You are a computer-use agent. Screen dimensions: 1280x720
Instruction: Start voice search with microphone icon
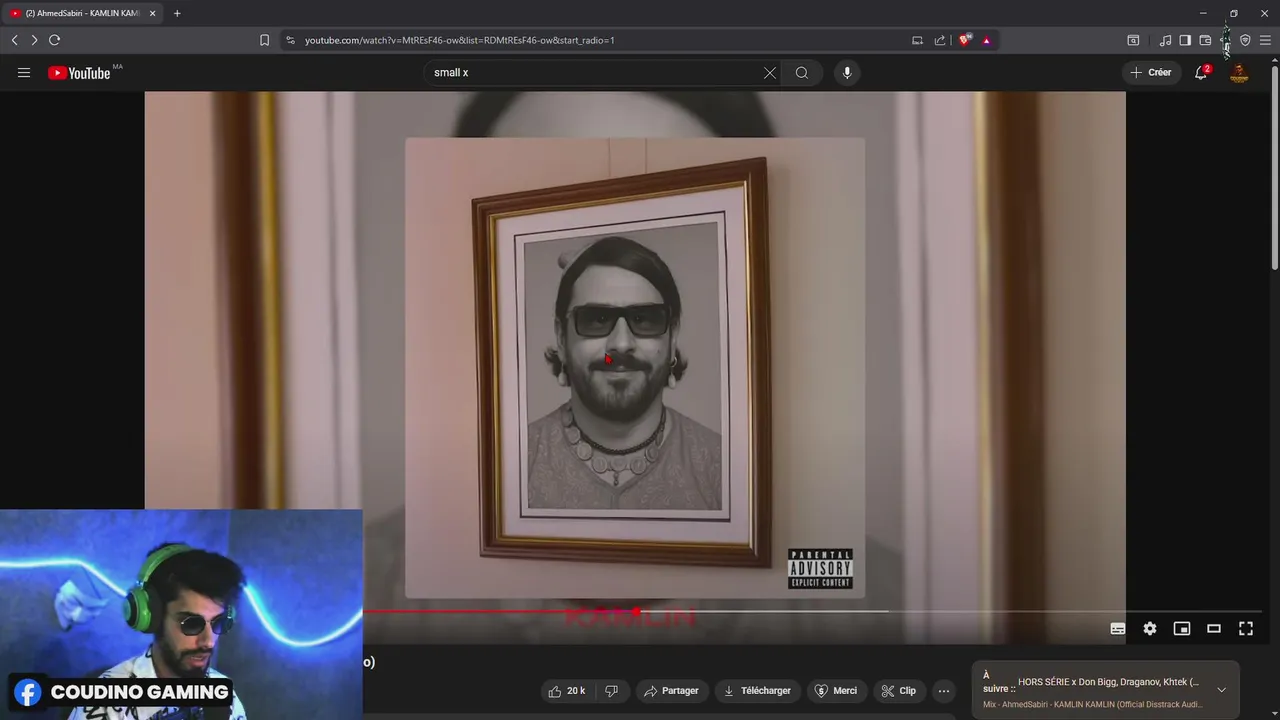pyautogui.click(x=847, y=73)
